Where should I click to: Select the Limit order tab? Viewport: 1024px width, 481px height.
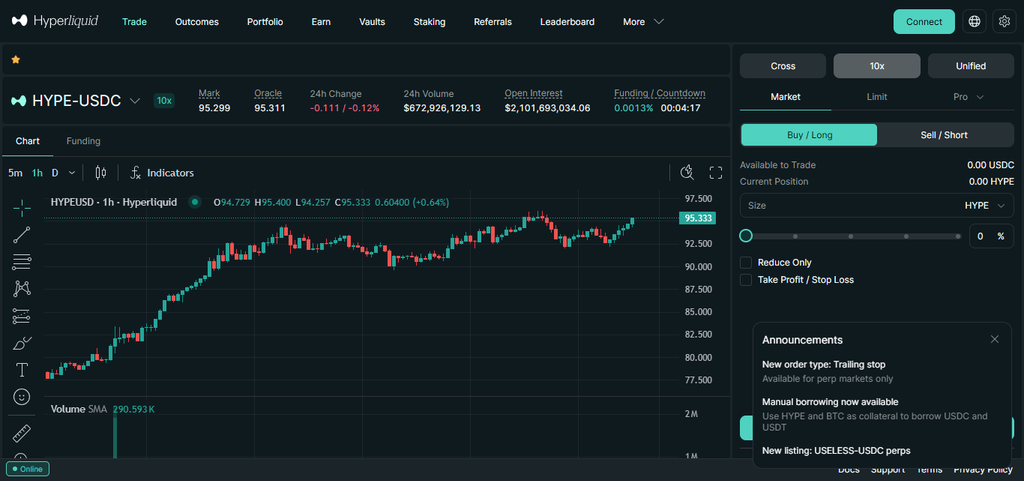click(x=877, y=97)
